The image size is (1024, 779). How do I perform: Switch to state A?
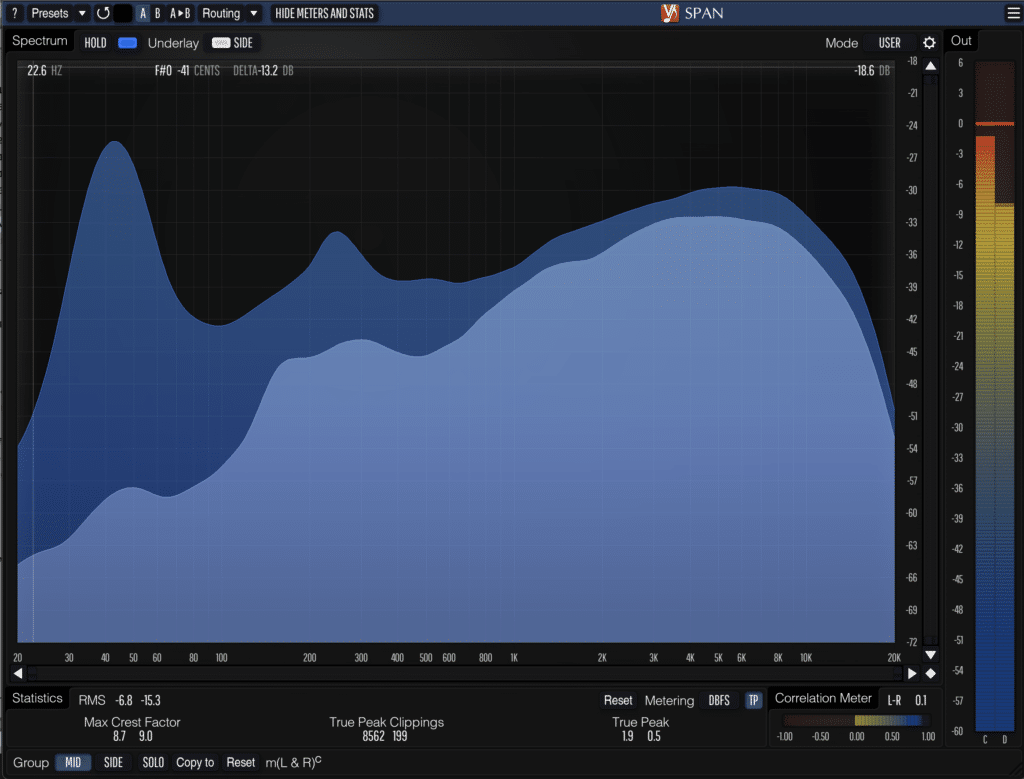[143, 13]
